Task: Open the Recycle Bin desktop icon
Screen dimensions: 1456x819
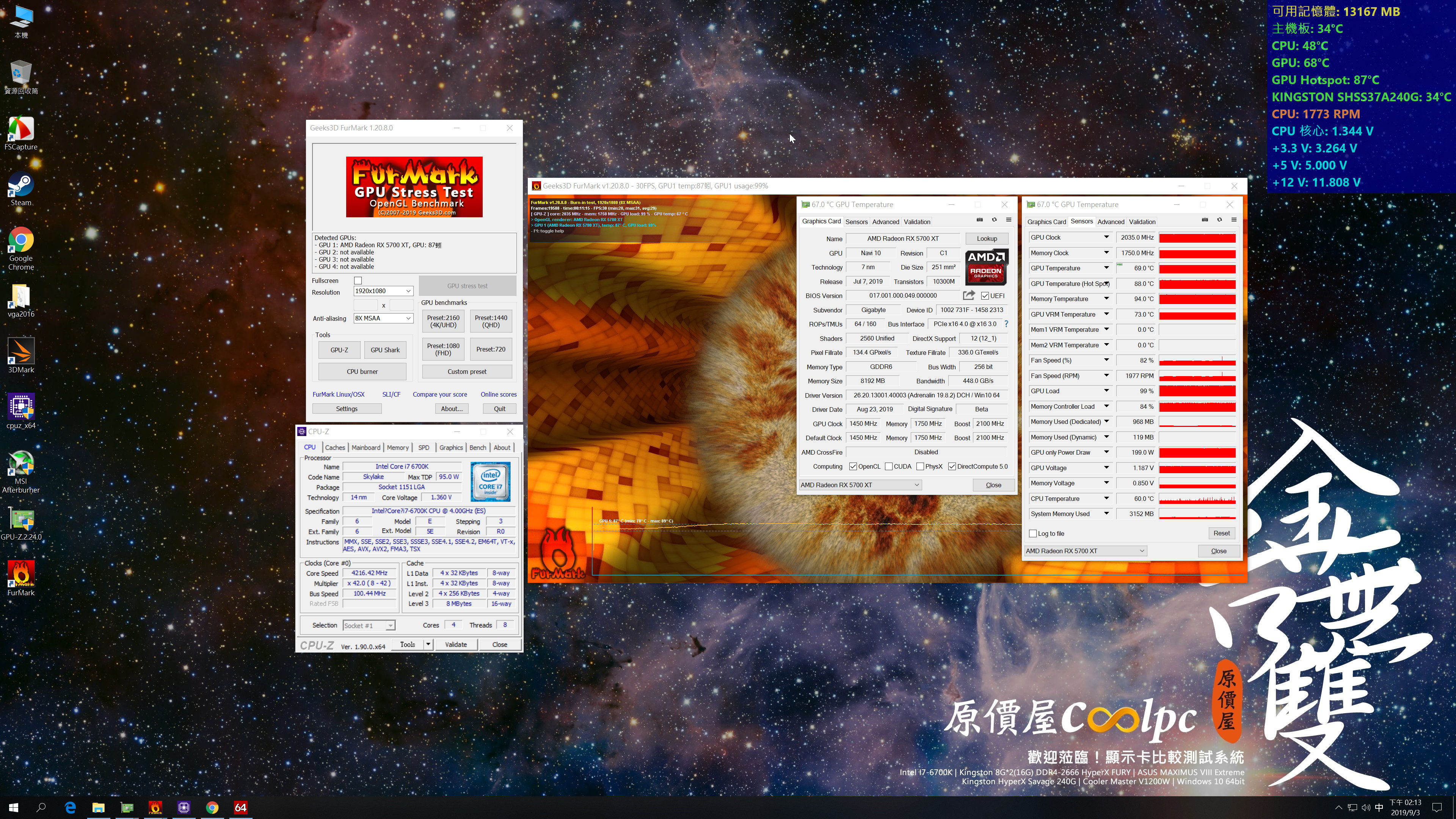Action: point(21,77)
